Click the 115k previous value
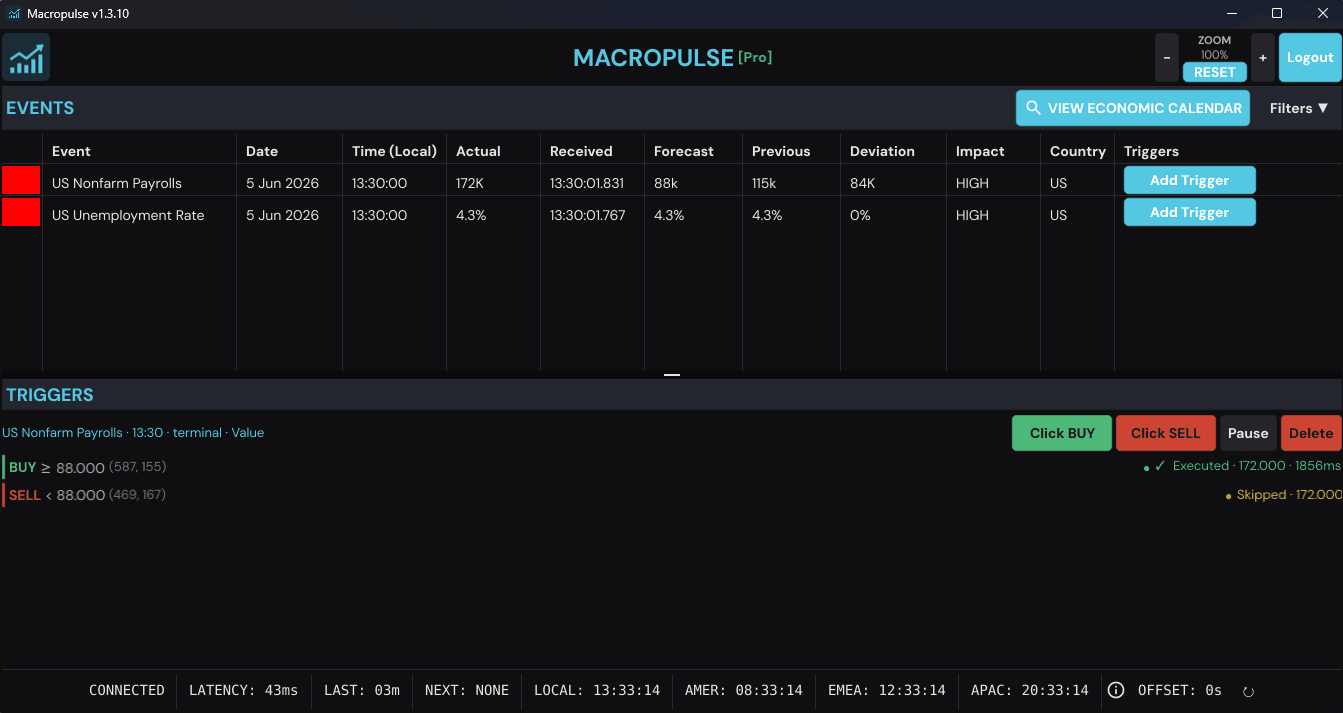1343x713 pixels. point(766,183)
